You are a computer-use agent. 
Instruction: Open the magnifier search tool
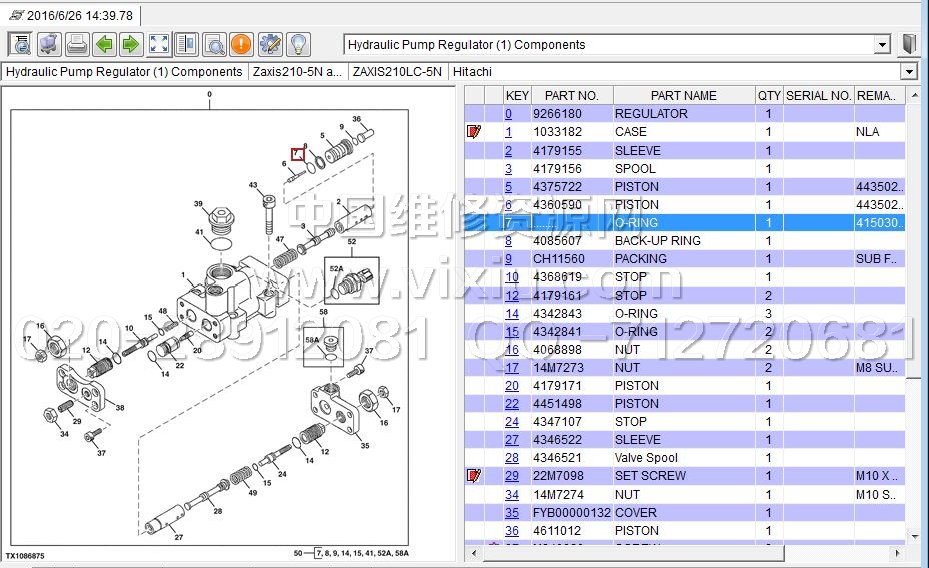214,44
